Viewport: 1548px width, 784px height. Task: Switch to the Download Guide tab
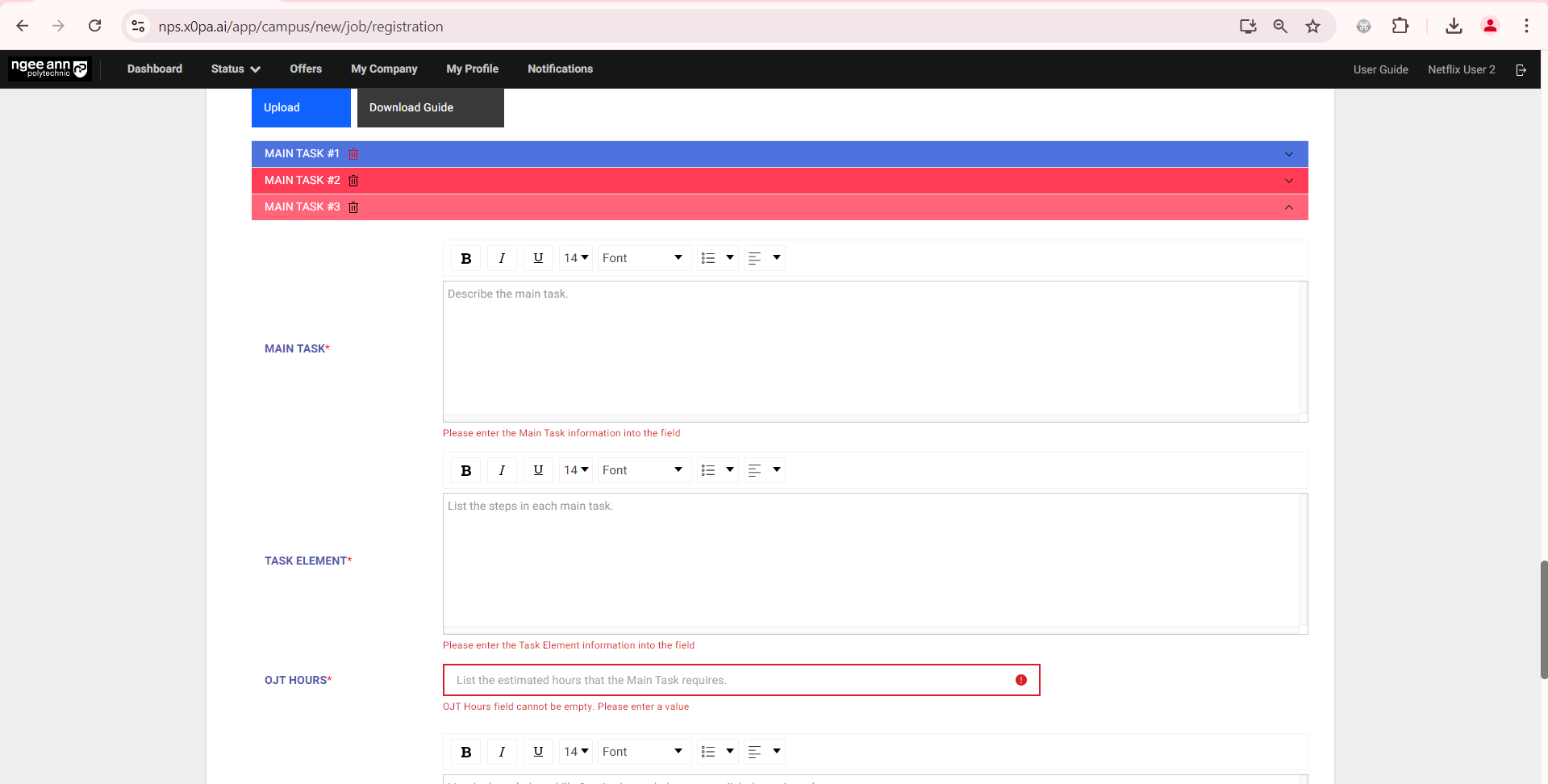(x=411, y=106)
